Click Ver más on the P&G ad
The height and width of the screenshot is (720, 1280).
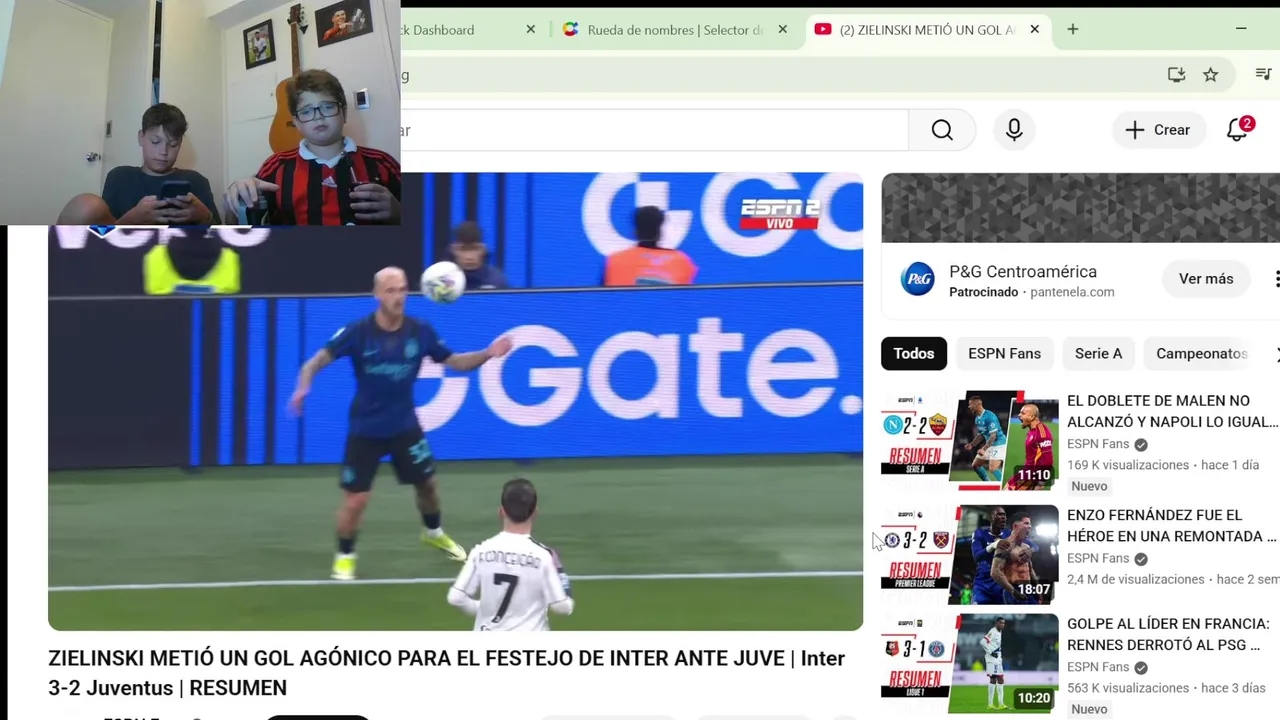tap(1206, 279)
